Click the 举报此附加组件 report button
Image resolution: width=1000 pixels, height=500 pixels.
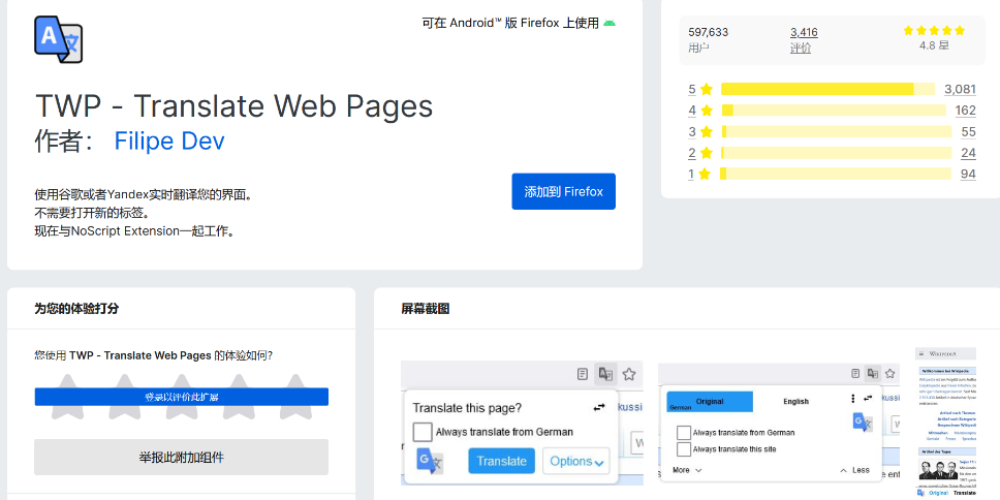point(181,457)
